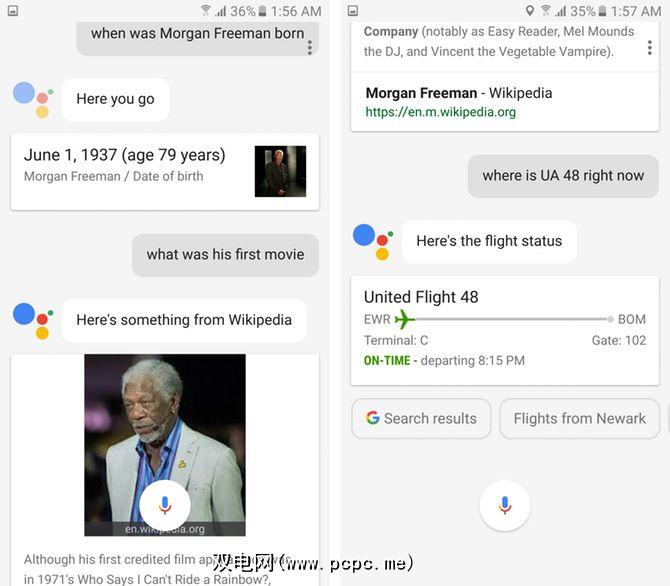Tap the 'Here's the flight status' reply bubble
This screenshot has width=670, height=586.
489,241
